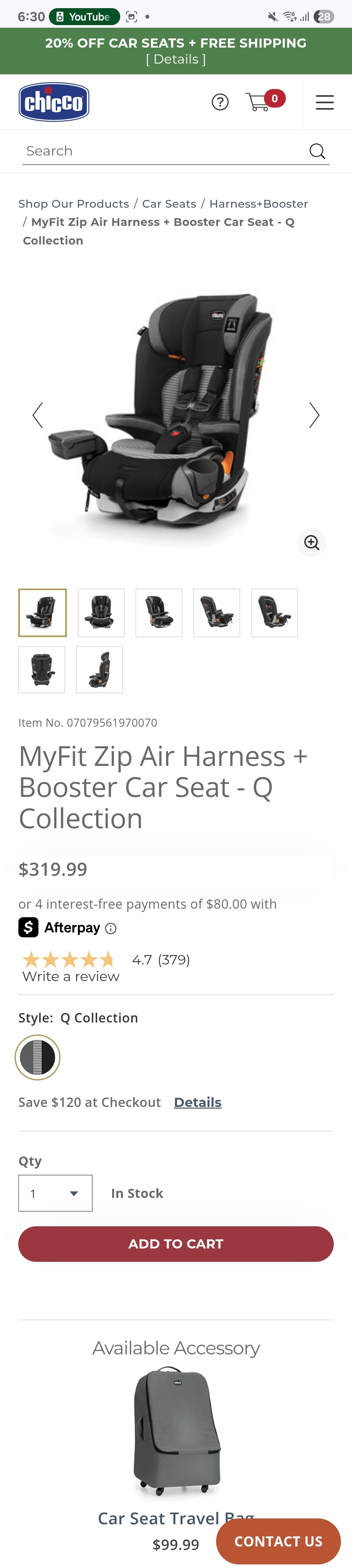Navigate to Harness+Booster breadcrumb

(x=258, y=204)
